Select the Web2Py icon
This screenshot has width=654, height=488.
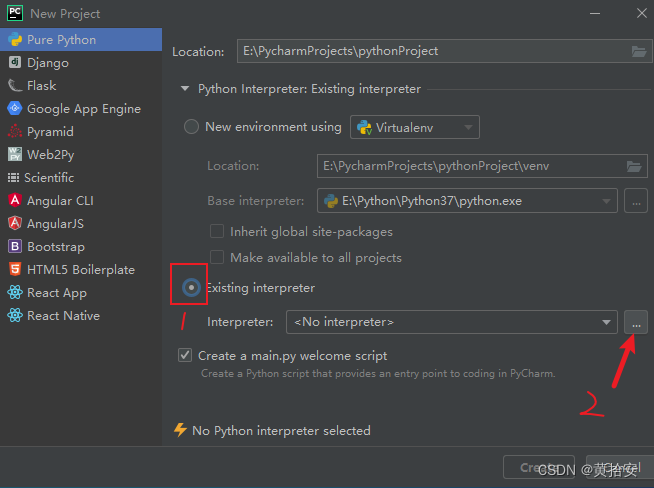15,154
